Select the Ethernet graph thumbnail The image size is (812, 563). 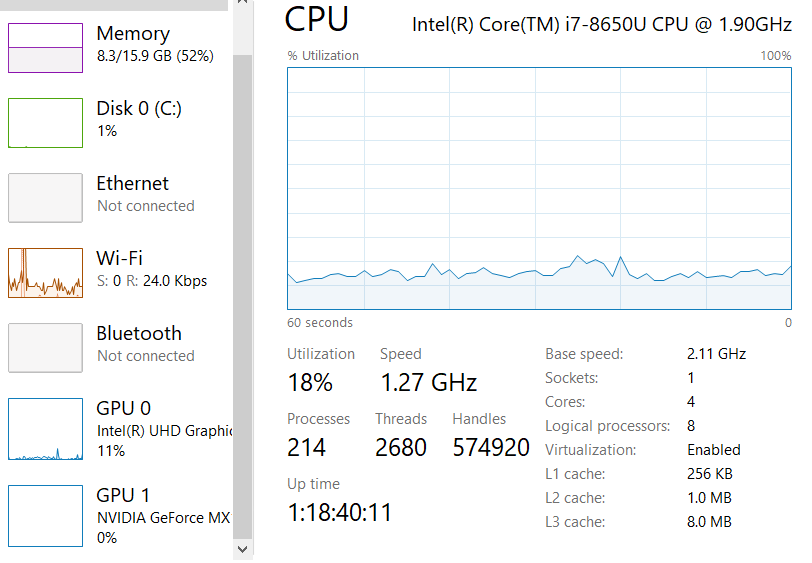(45, 198)
